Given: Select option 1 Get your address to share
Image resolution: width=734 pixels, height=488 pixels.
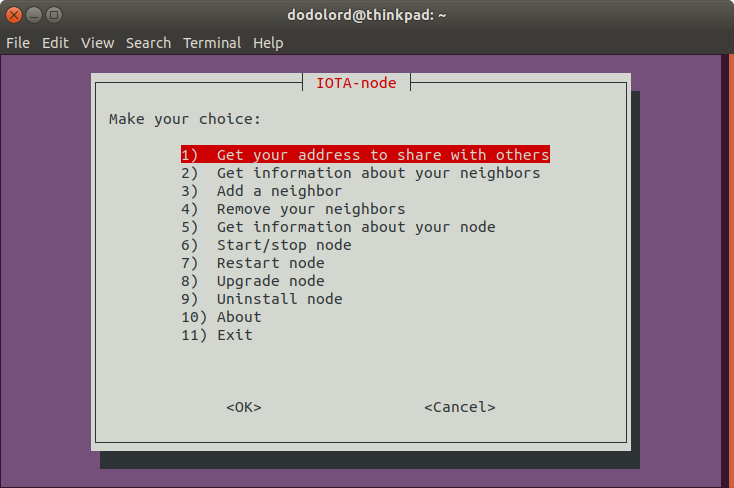Looking at the screenshot, I should (365, 155).
